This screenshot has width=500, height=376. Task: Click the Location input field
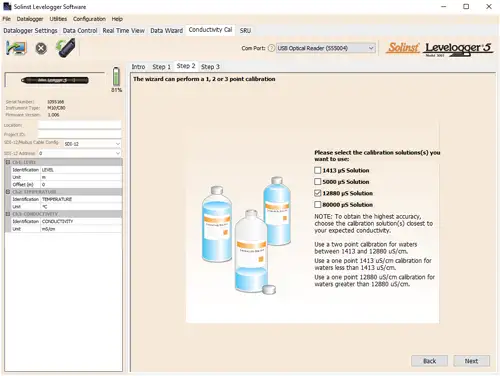(x=80, y=125)
